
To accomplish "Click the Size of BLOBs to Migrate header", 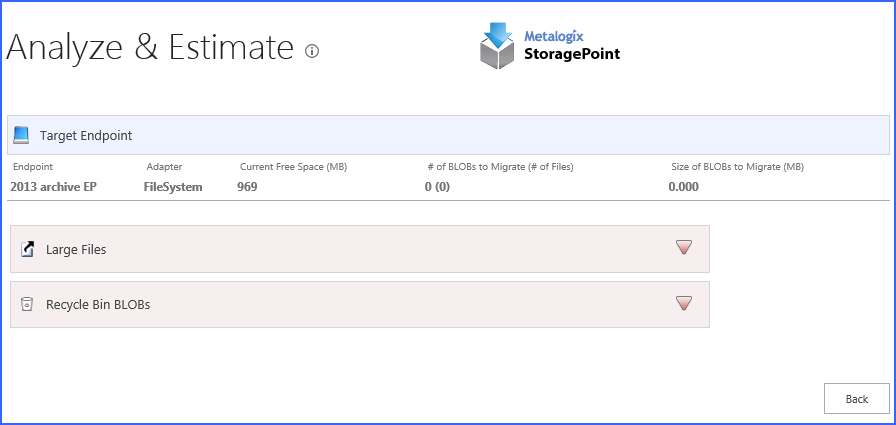I will coord(737,166).
